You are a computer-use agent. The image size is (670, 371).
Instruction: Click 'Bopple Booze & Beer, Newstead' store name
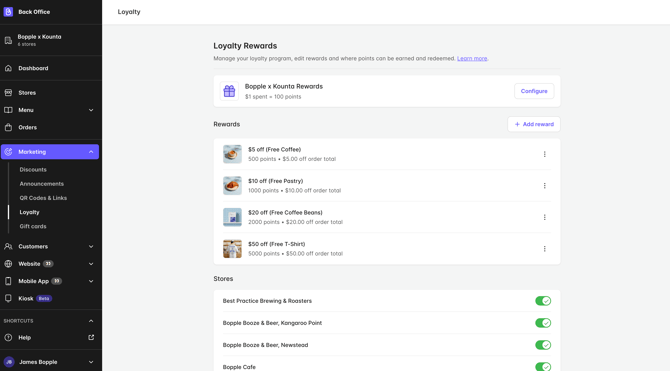[265, 345]
